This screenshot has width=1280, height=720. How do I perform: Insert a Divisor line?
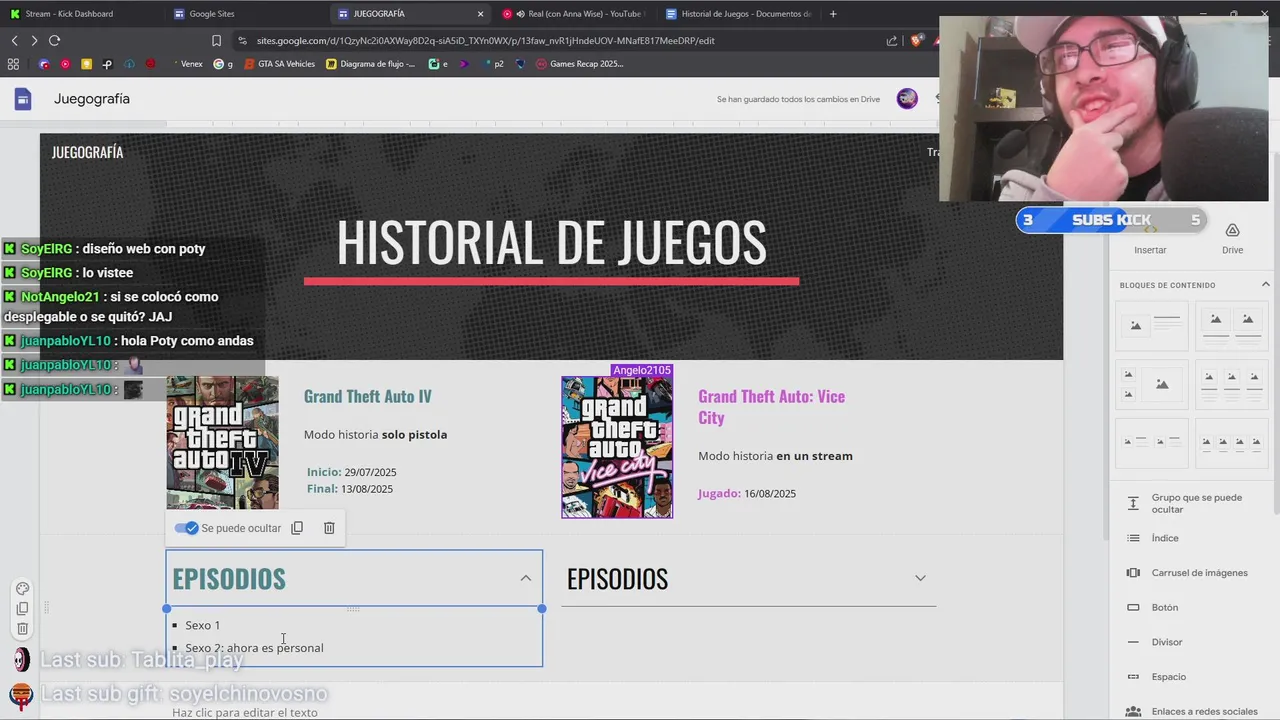coord(1190,642)
